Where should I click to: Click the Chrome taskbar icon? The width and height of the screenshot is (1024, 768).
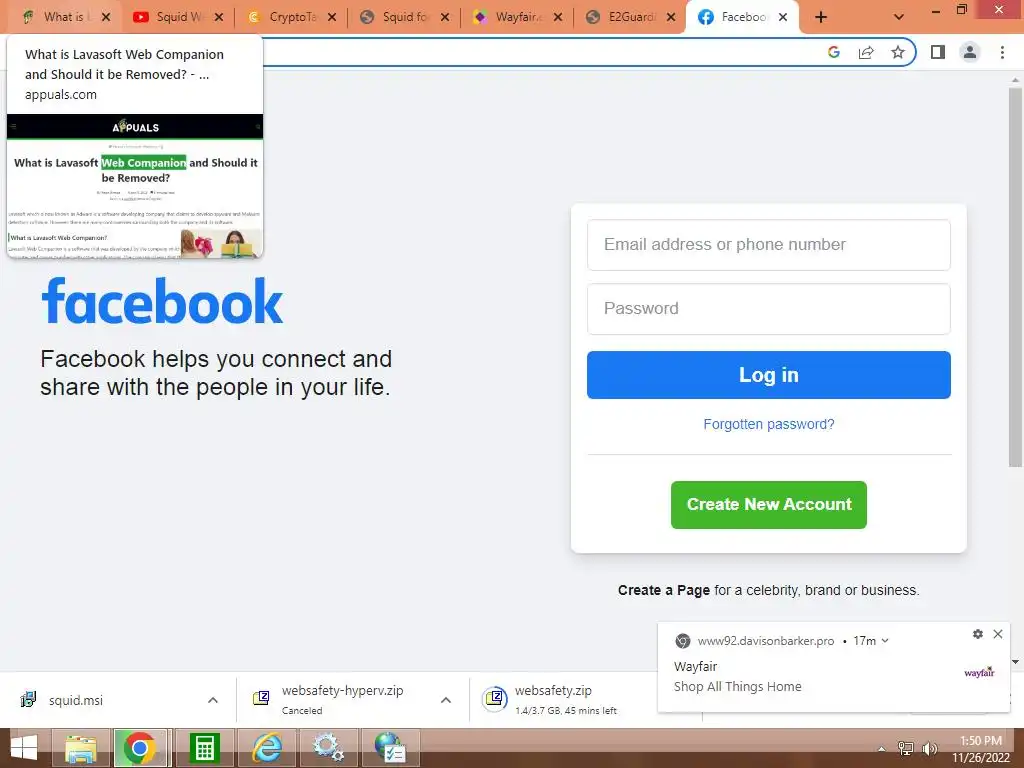click(x=140, y=748)
